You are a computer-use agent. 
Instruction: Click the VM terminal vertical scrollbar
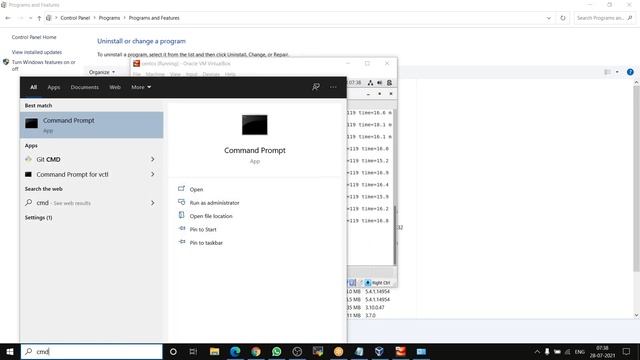395,235
